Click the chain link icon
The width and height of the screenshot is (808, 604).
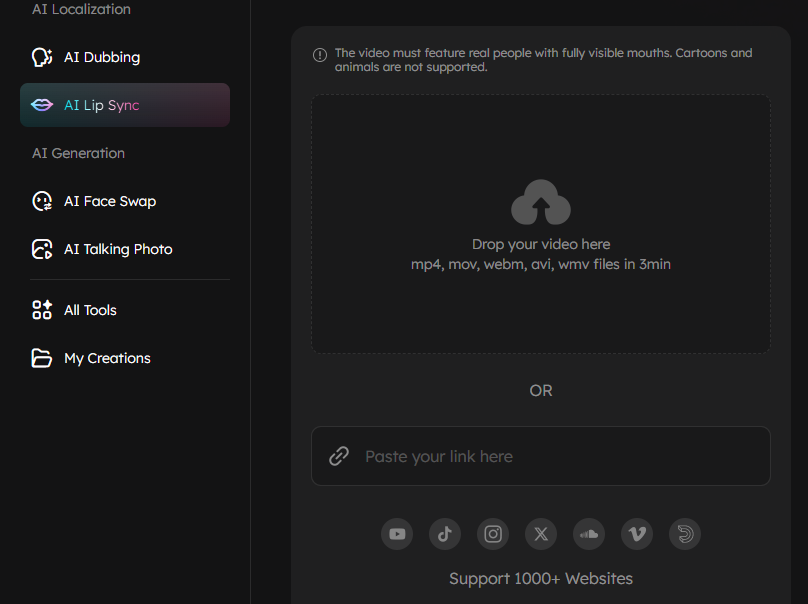click(339, 456)
